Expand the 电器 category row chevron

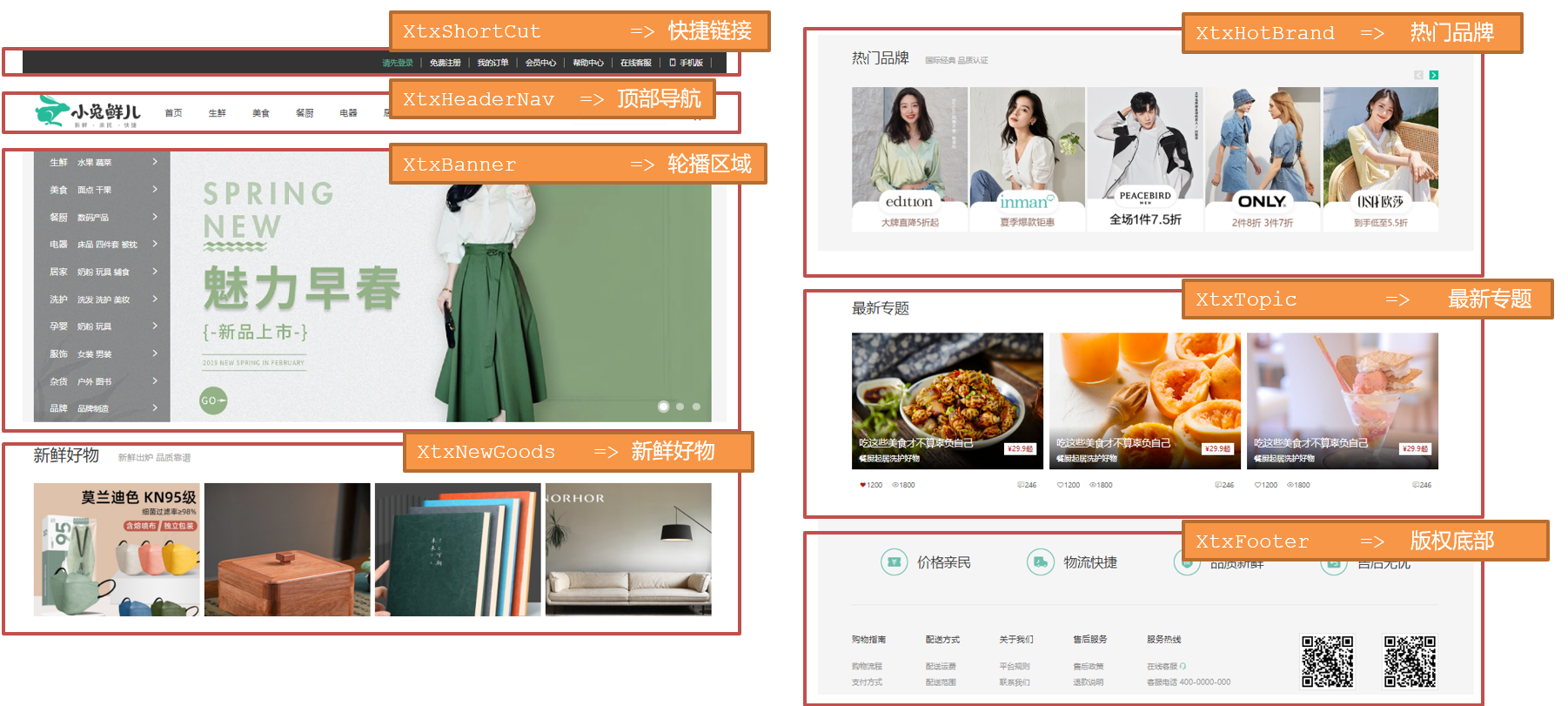tap(155, 244)
